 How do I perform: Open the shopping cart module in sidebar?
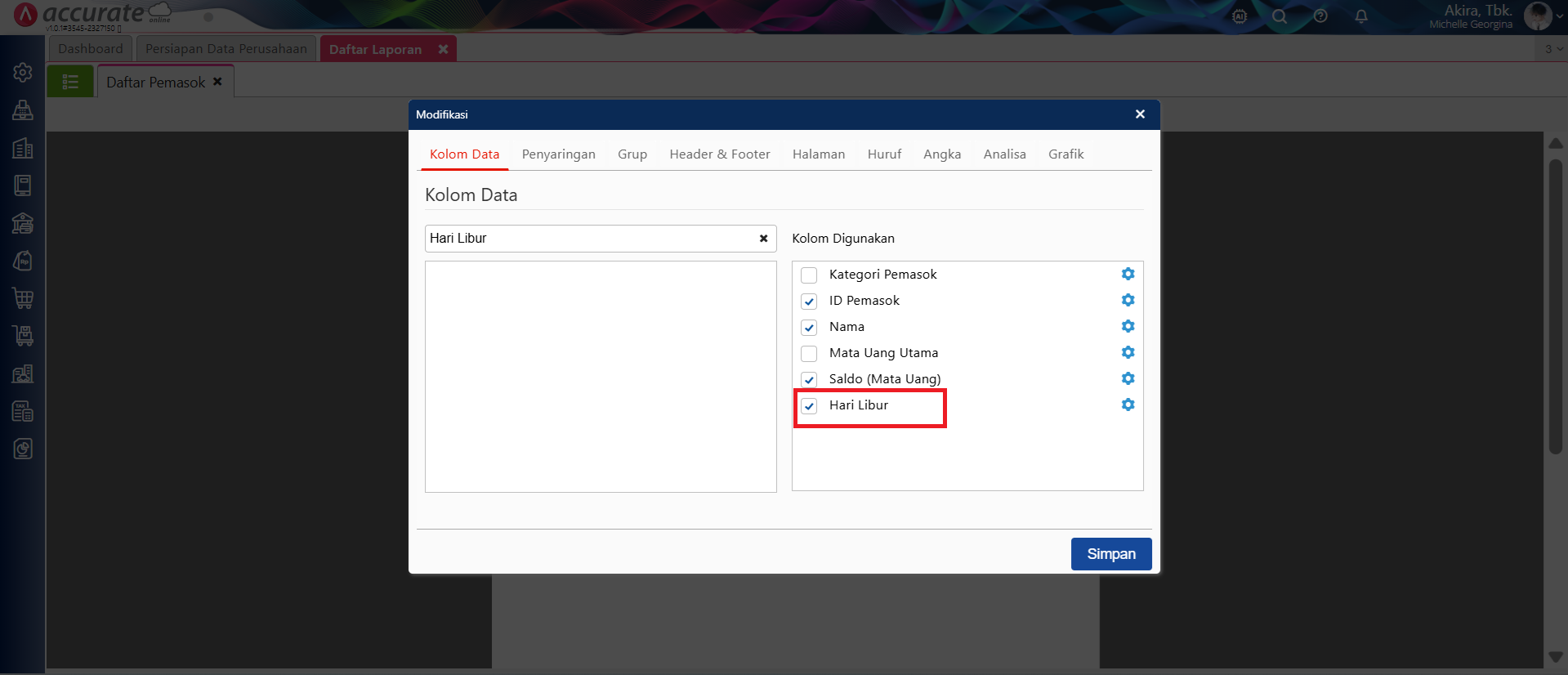click(x=23, y=298)
